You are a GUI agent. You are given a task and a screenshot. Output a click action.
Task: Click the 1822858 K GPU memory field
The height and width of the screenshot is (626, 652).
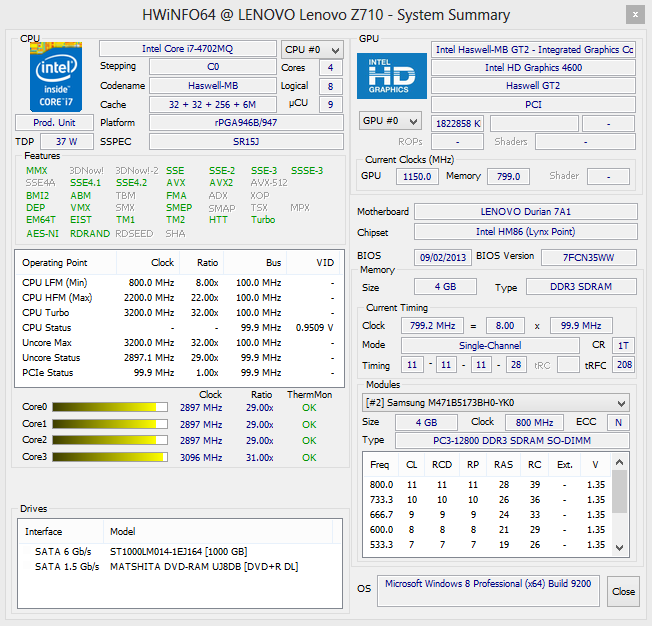point(457,124)
